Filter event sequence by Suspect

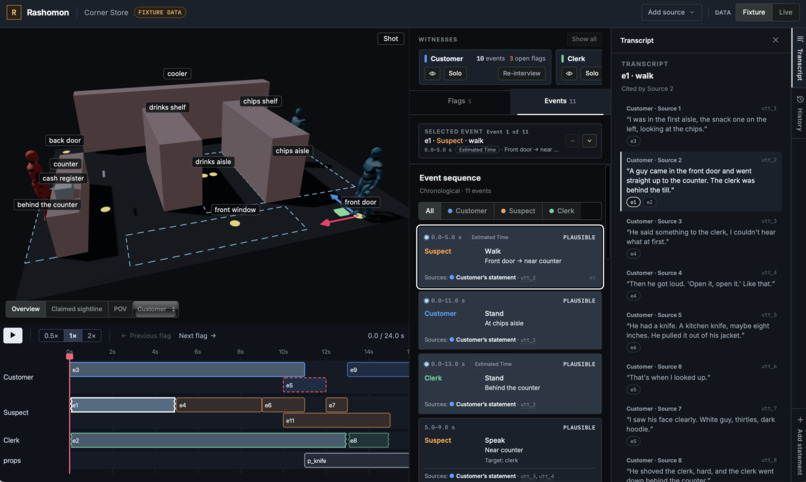click(x=518, y=211)
